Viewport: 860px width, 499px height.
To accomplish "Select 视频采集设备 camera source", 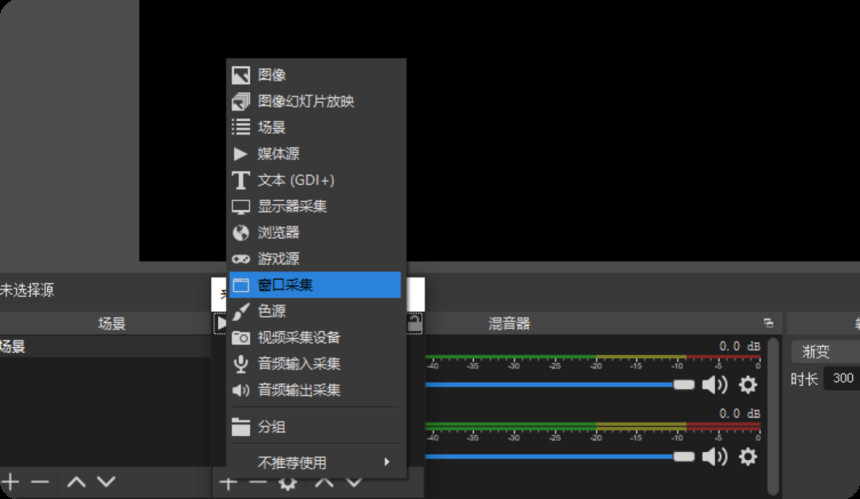I will point(315,337).
